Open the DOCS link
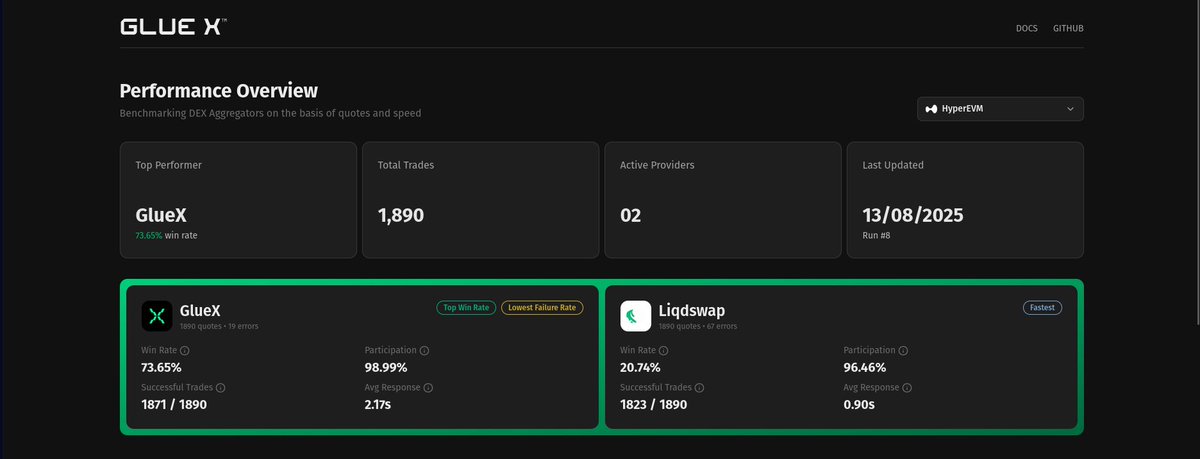Screen dimensions: 1200x459 (1026, 28)
